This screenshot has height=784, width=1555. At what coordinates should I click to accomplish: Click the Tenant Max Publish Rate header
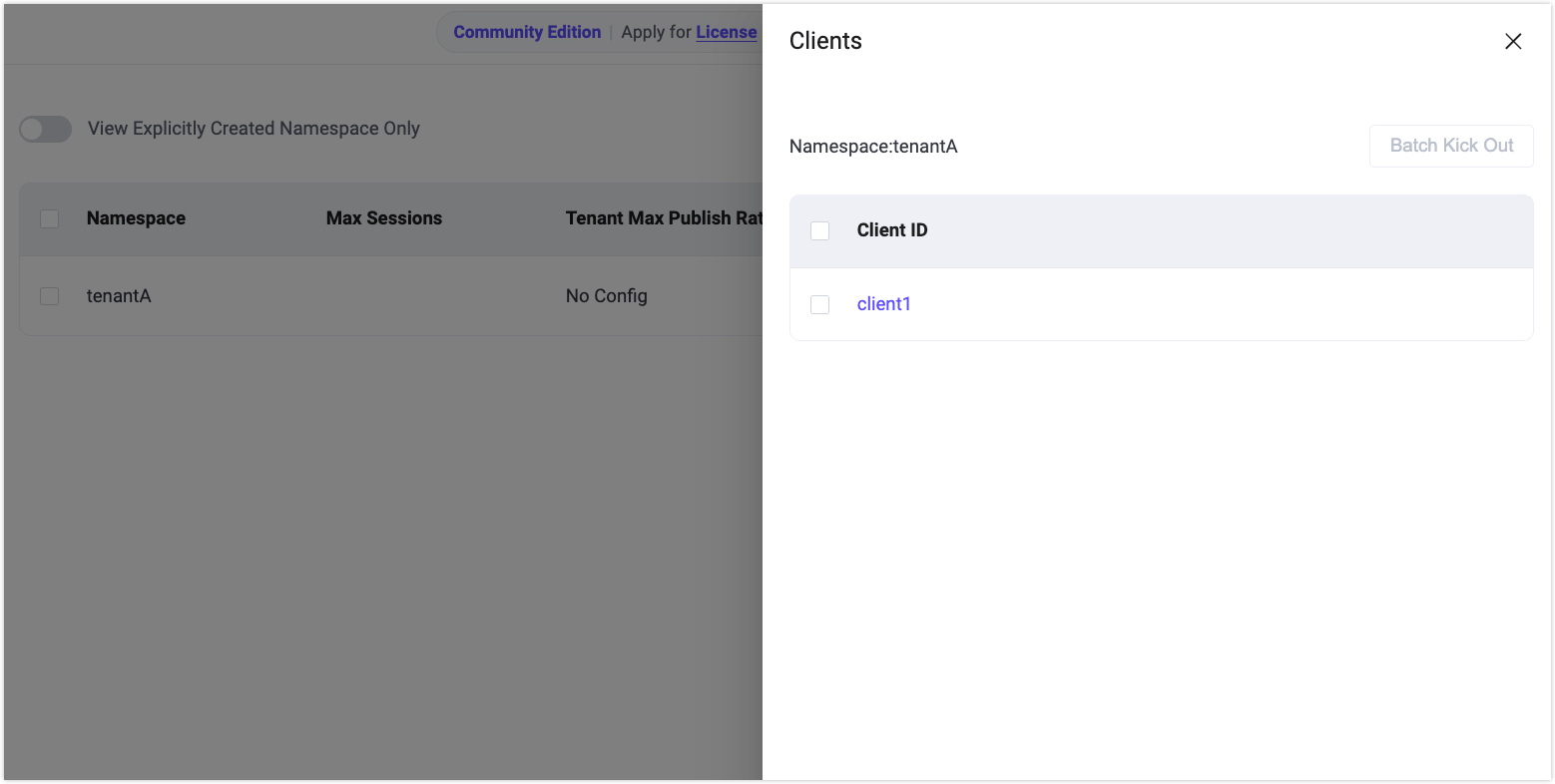tap(663, 218)
